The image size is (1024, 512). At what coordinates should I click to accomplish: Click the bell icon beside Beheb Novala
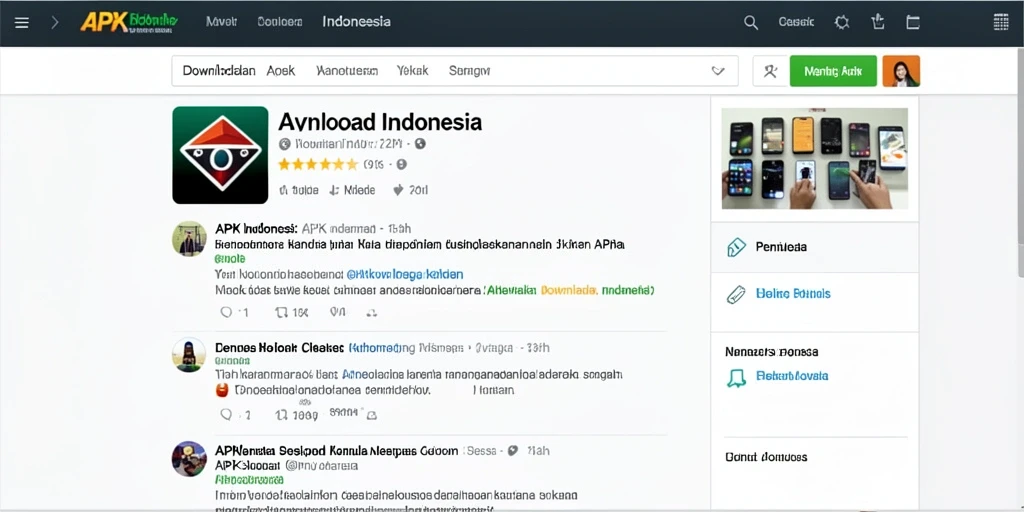click(x=736, y=377)
